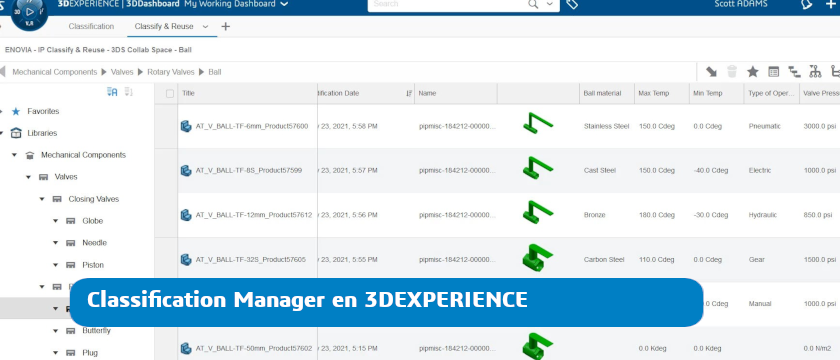Click the tag icon beside search
The width and height of the screenshot is (840, 360).
(572, 4)
